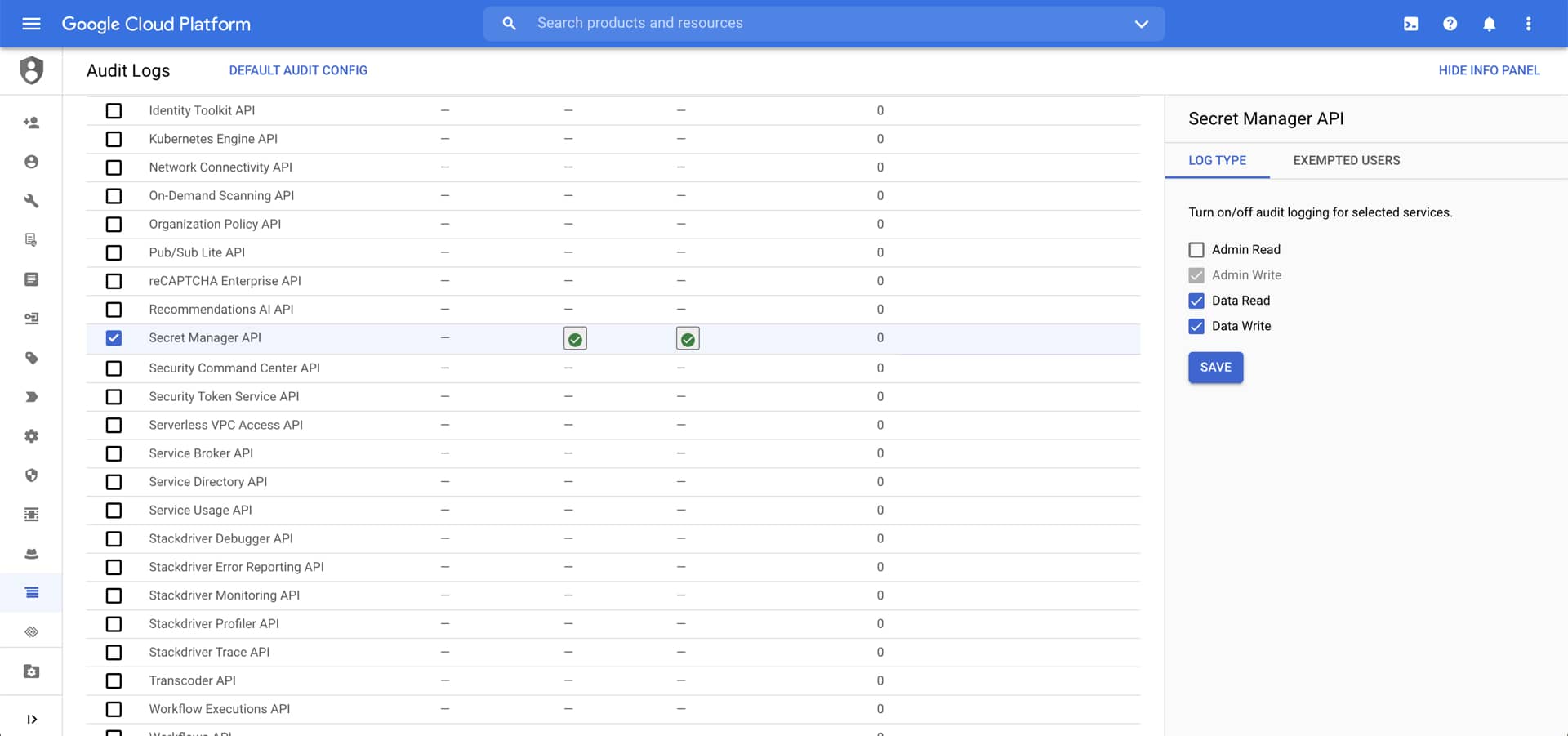Focus the Search products and resources field

(x=824, y=24)
